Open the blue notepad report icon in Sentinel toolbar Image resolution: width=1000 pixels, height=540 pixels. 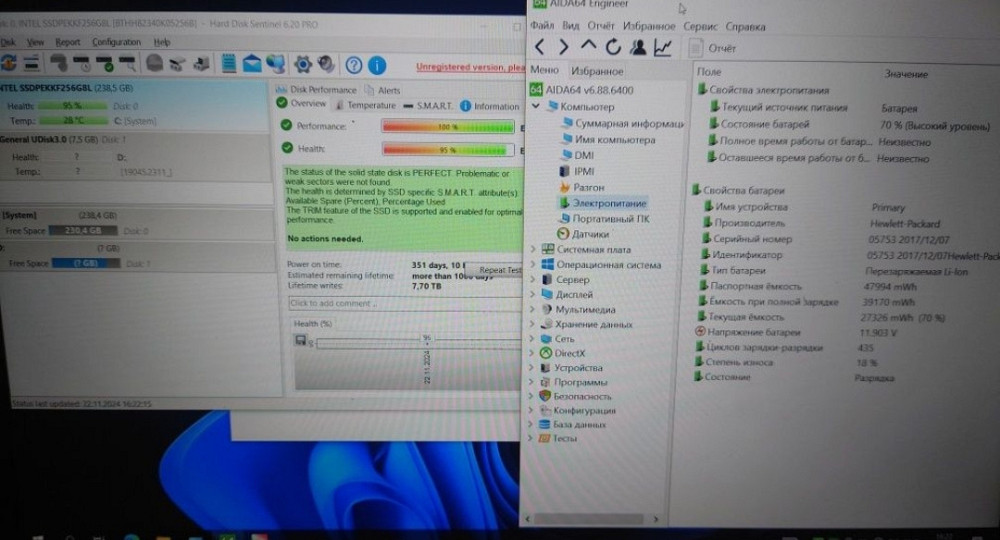pyautogui.click(x=229, y=63)
